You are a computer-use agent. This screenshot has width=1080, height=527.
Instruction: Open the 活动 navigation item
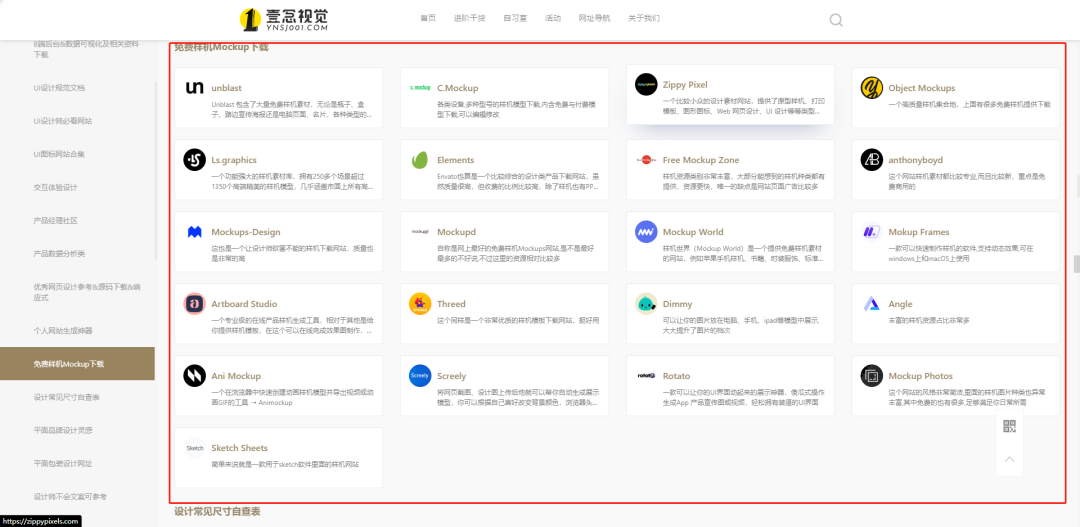click(x=552, y=19)
